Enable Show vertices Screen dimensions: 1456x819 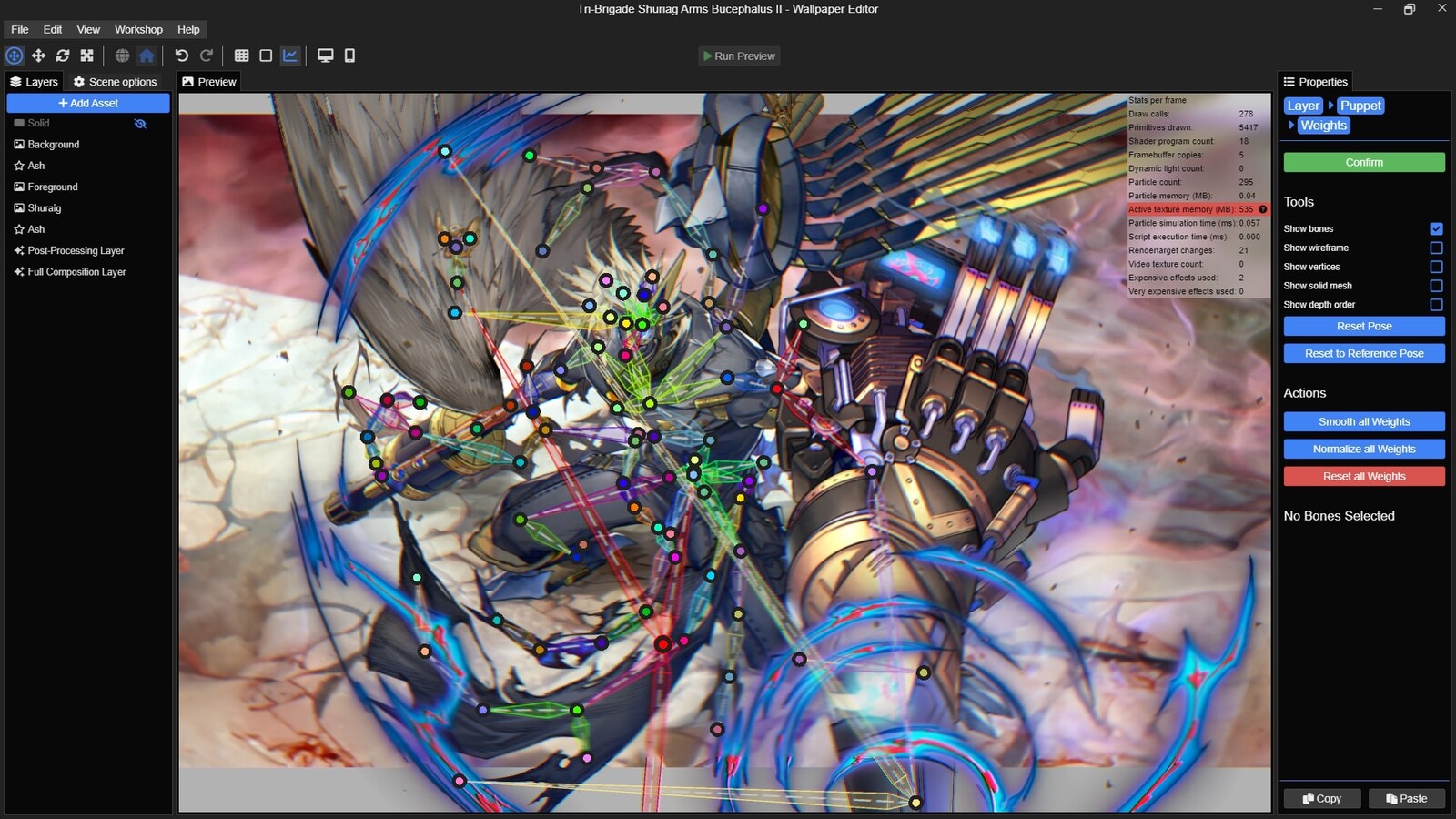pos(1436,268)
